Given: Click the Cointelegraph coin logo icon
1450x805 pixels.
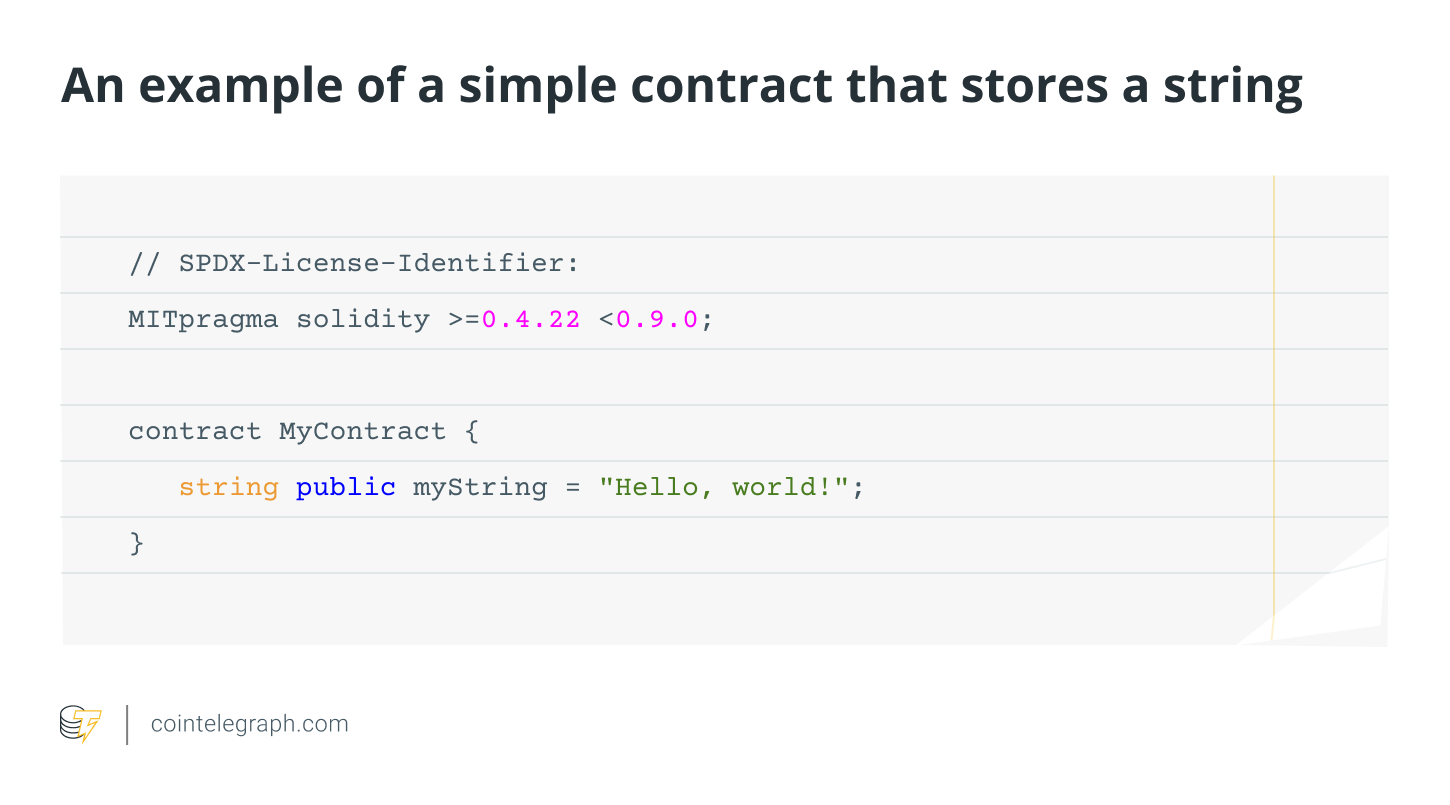Looking at the screenshot, I should 80,723.
